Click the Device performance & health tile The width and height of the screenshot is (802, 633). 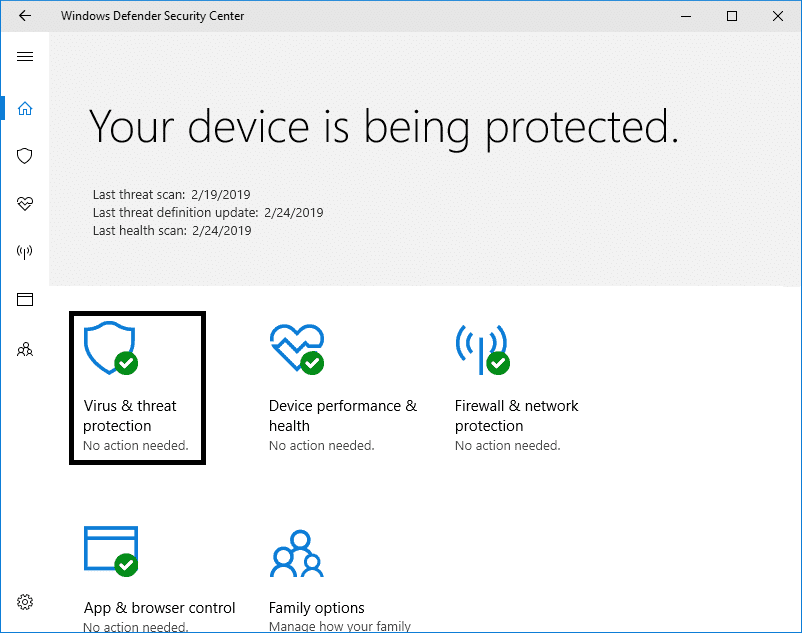342,388
